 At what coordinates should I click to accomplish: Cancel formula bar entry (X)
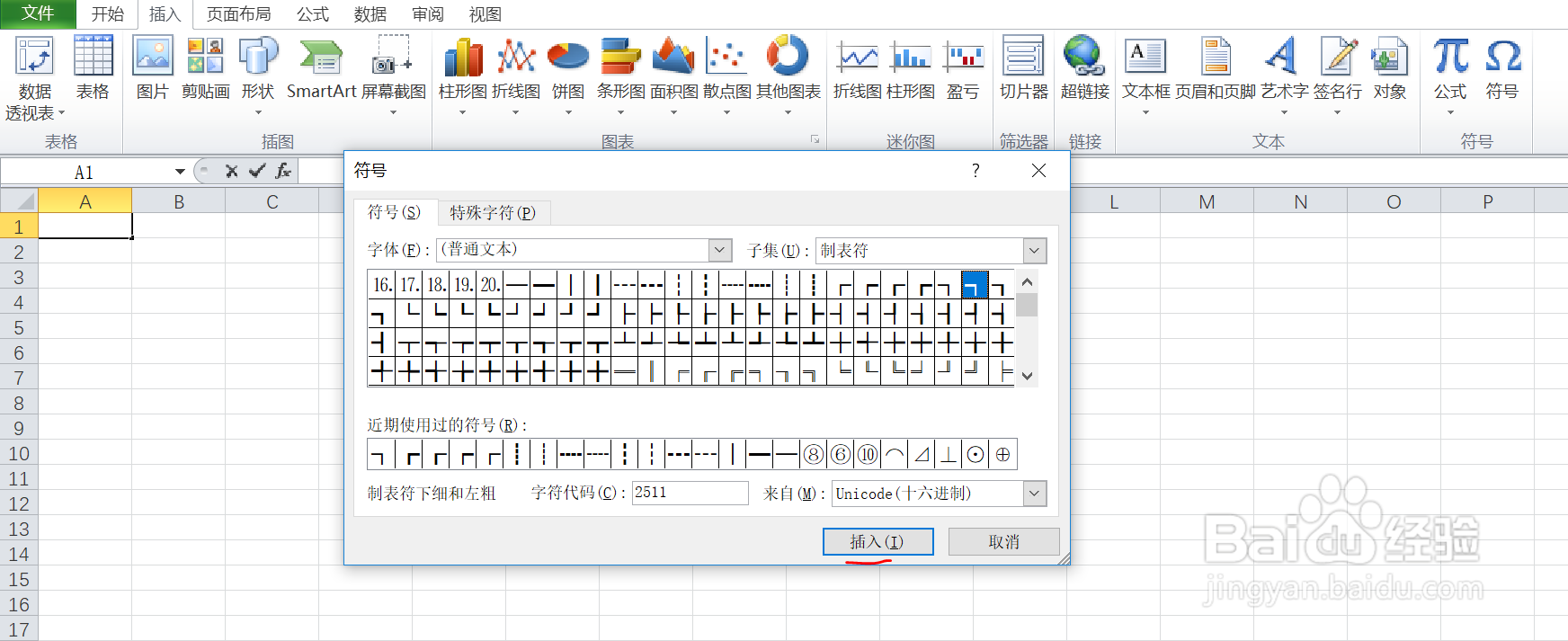[231, 171]
